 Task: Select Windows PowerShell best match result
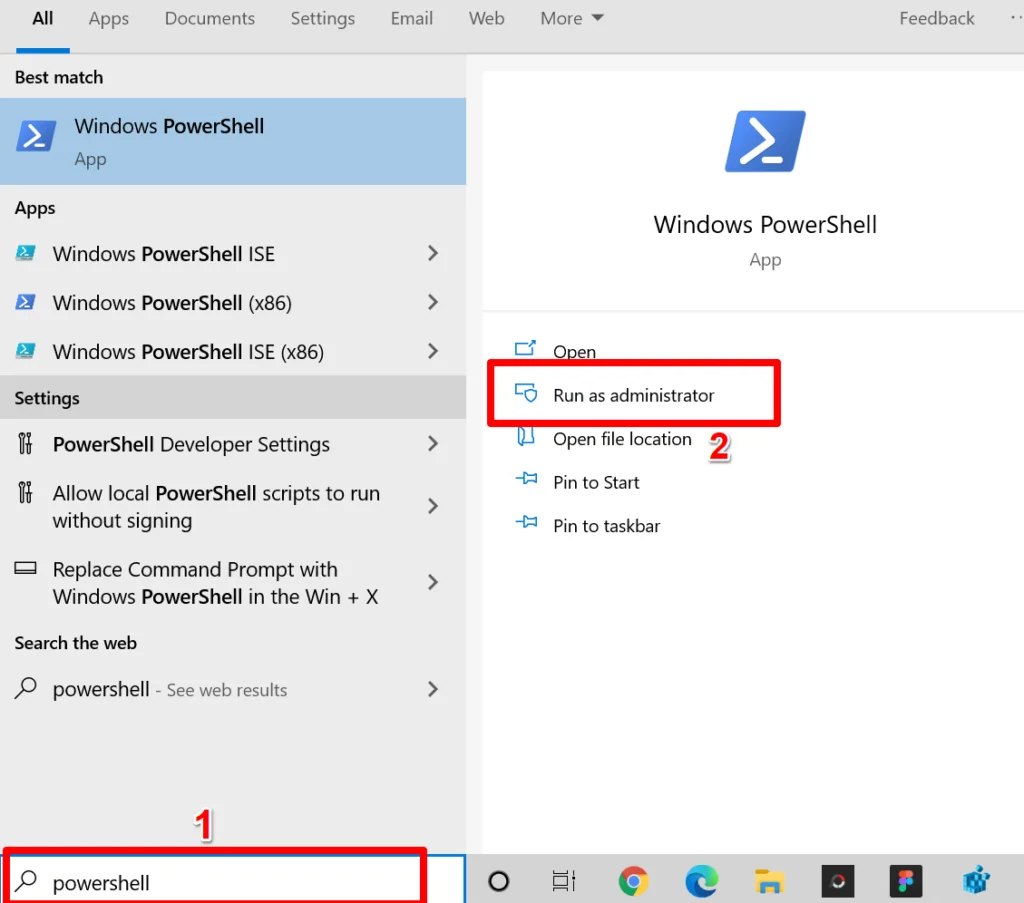(232, 141)
